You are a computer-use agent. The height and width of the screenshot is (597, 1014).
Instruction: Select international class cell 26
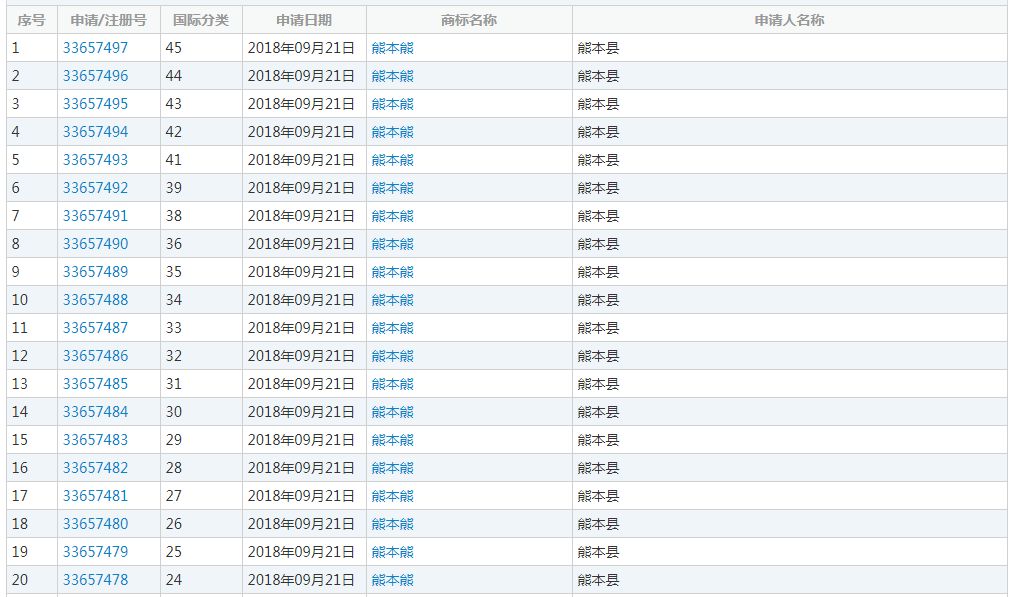[x=201, y=524]
